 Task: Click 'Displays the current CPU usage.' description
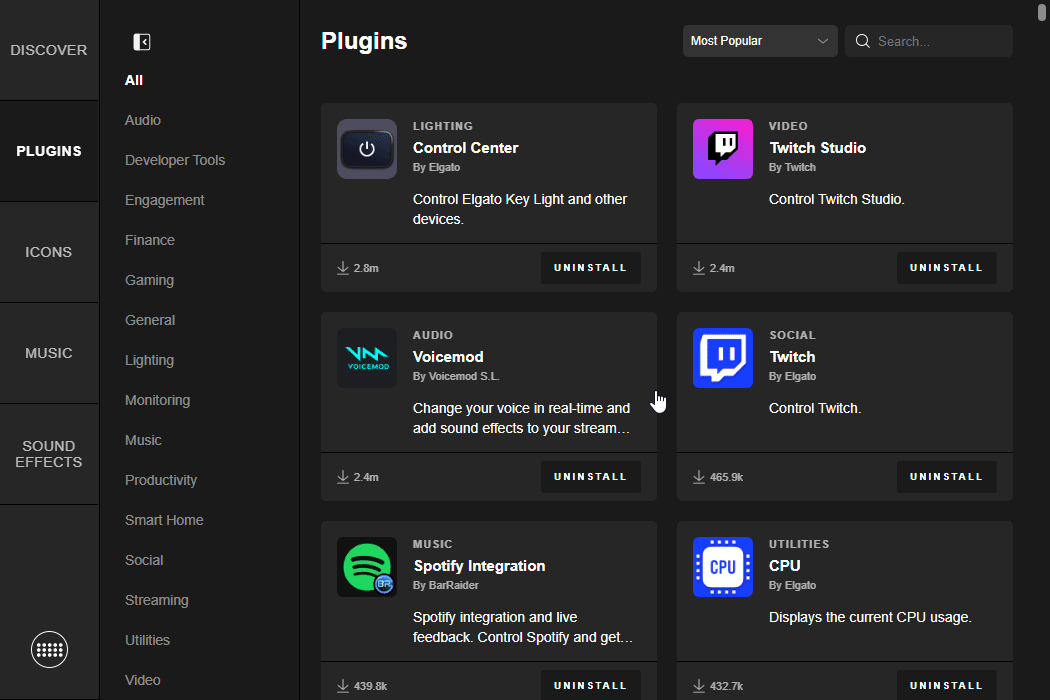[870, 618]
